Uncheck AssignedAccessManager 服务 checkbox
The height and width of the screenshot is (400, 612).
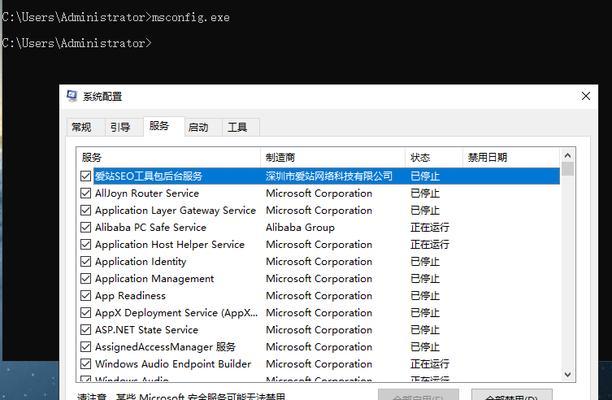point(85,347)
